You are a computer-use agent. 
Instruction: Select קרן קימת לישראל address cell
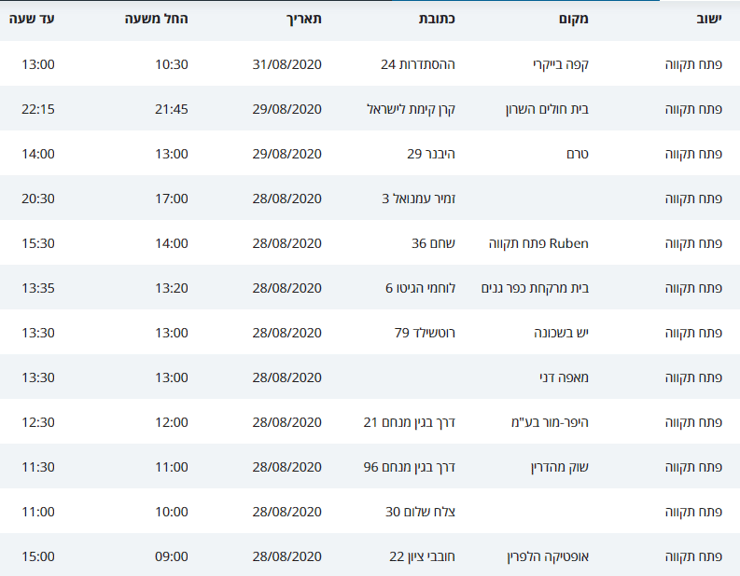pos(411,109)
